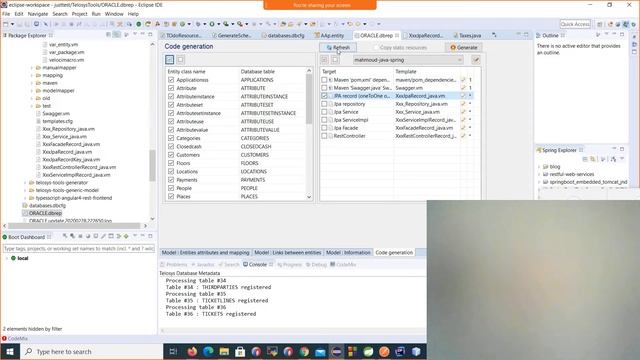Screen dimensions: 640x360
Task: Click Link with Editor icon in Package Explorer
Action: pyautogui.click(x=116, y=35)
